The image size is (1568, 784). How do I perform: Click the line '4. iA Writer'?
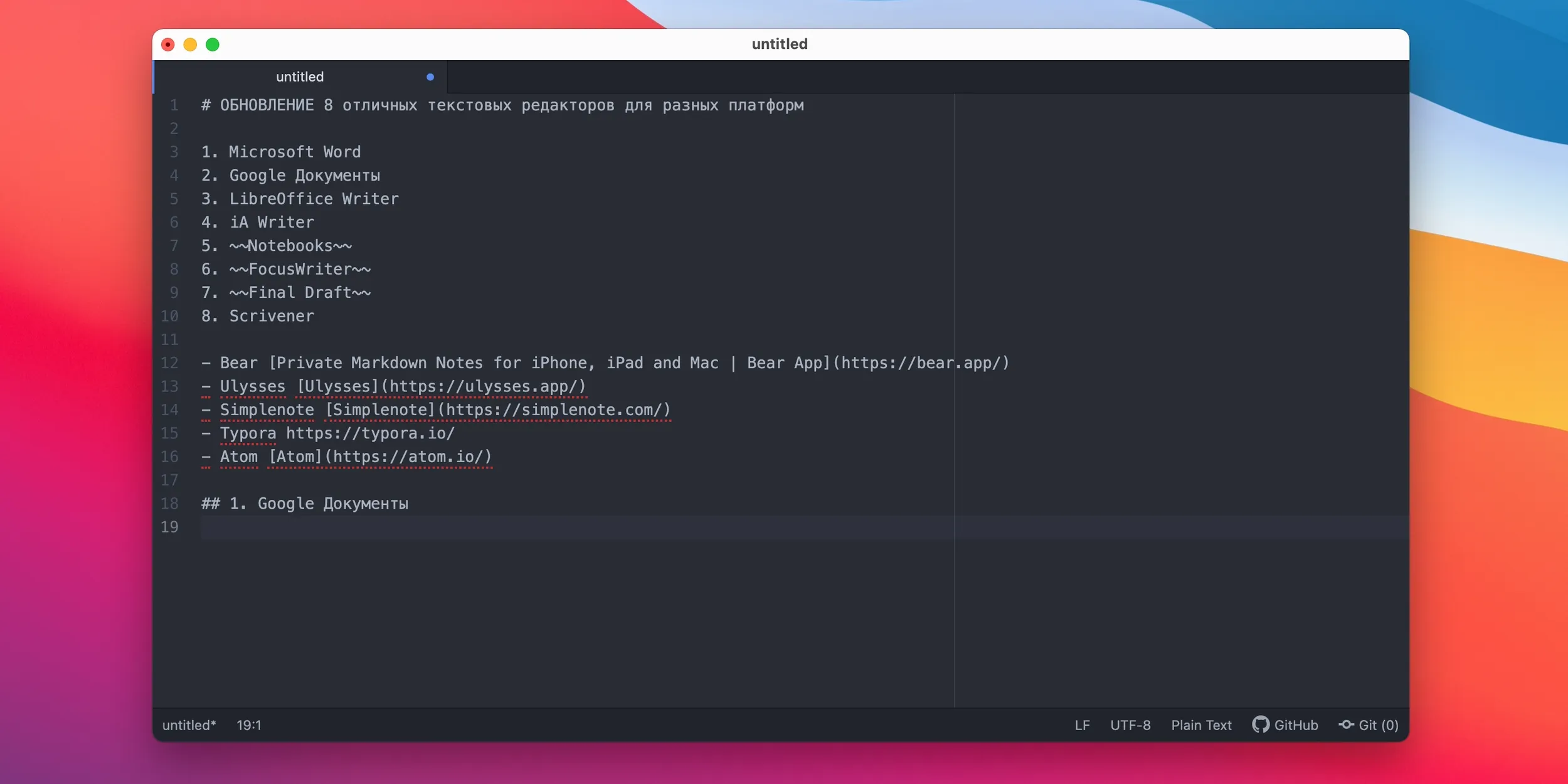click(x=258, y=222)
